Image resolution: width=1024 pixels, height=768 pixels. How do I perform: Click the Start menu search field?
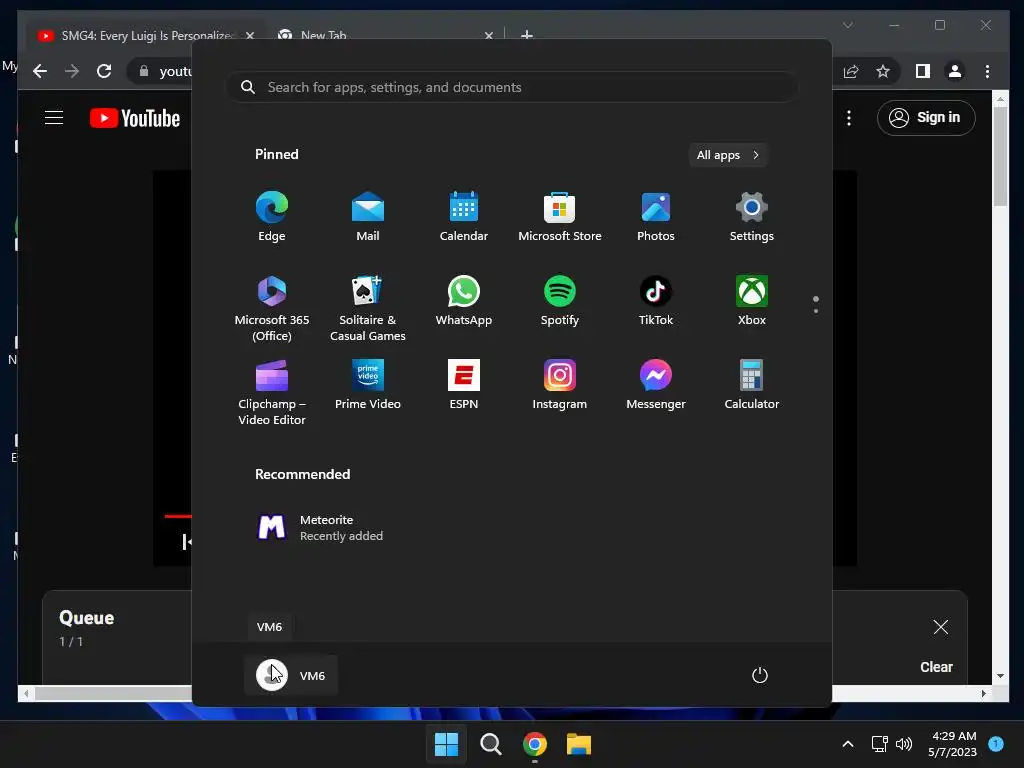coord(511,87)
